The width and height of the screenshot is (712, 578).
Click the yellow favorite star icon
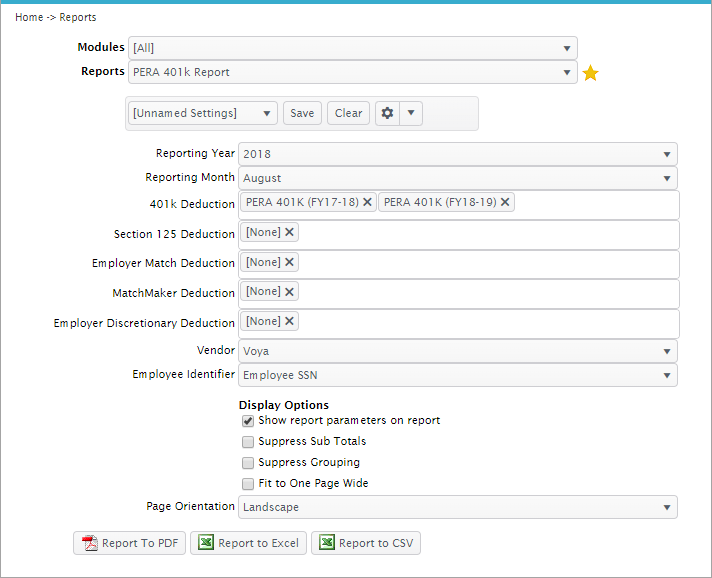coord(590,73)
